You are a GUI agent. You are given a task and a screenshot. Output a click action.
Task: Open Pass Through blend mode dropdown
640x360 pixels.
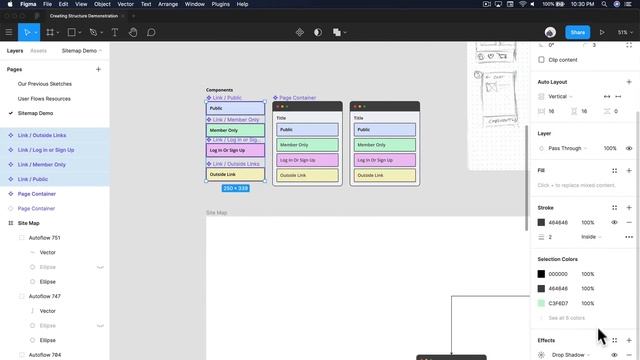pos(568,149)
